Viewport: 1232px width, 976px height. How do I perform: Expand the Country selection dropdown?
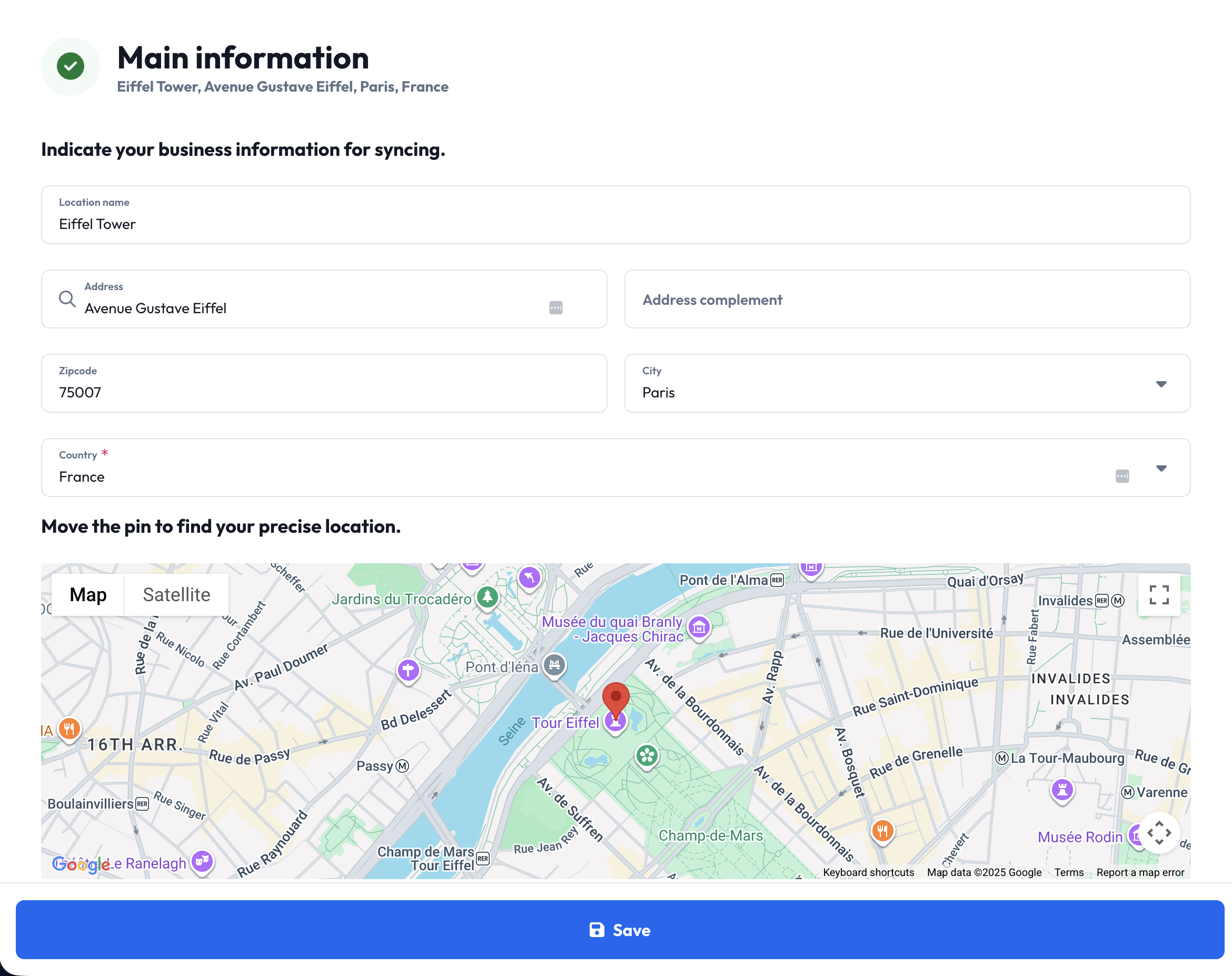[x=1161, y=467]
